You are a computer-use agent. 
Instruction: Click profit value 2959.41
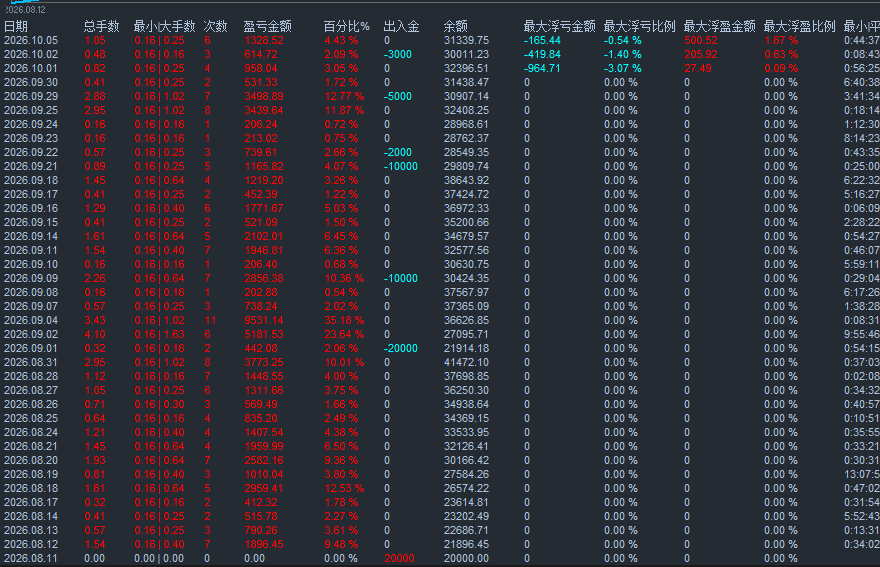(x=264, y=488)
